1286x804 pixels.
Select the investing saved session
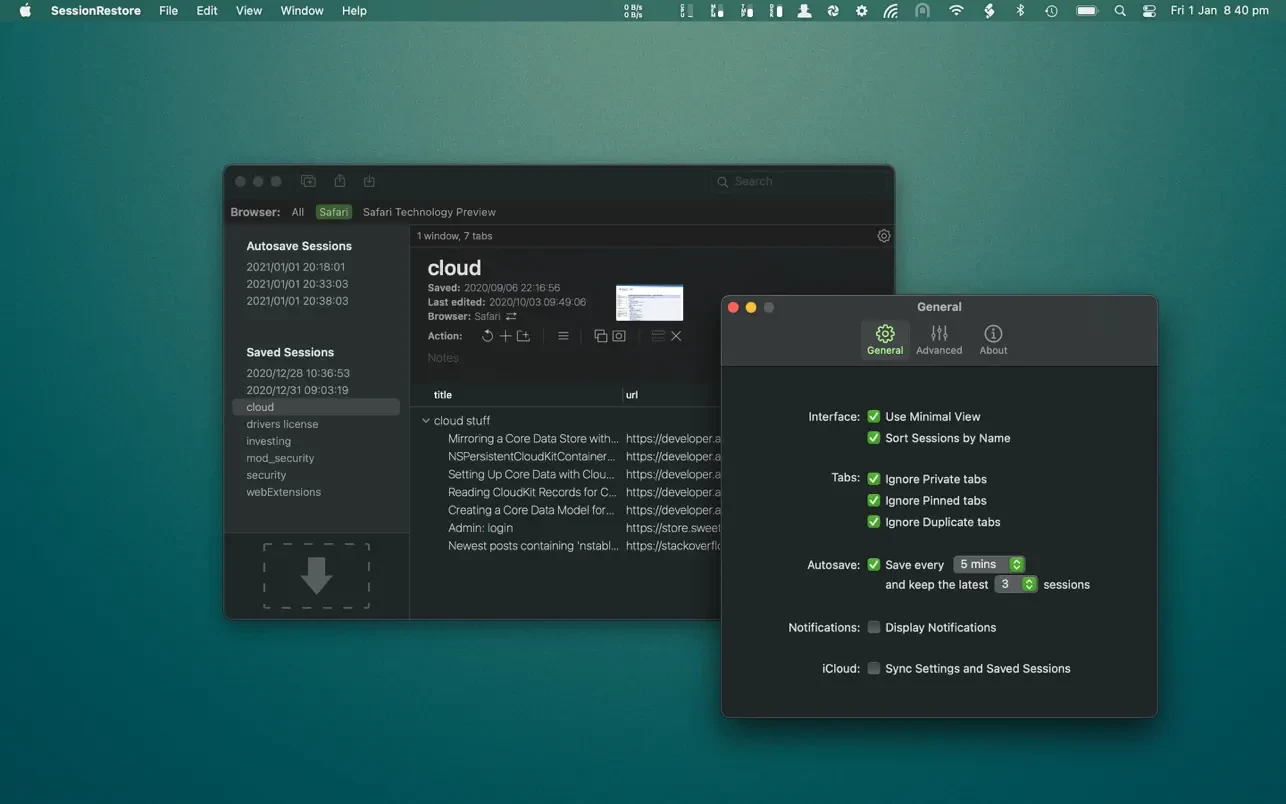[x=268, y=441]
